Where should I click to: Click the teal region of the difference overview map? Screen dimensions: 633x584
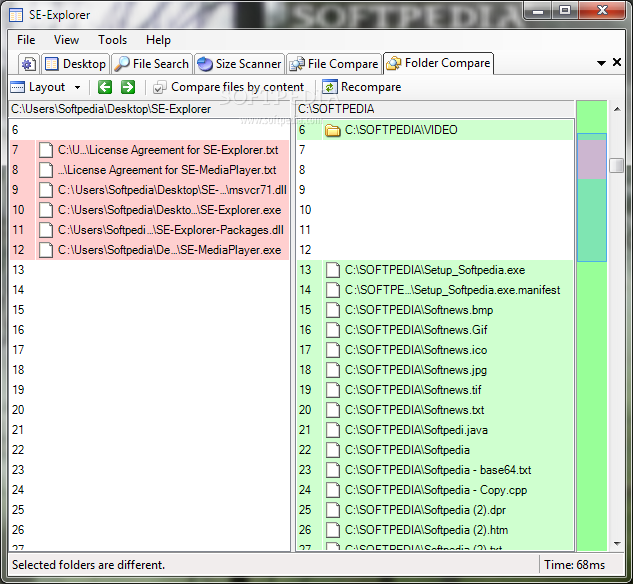[x=592, y=220]
